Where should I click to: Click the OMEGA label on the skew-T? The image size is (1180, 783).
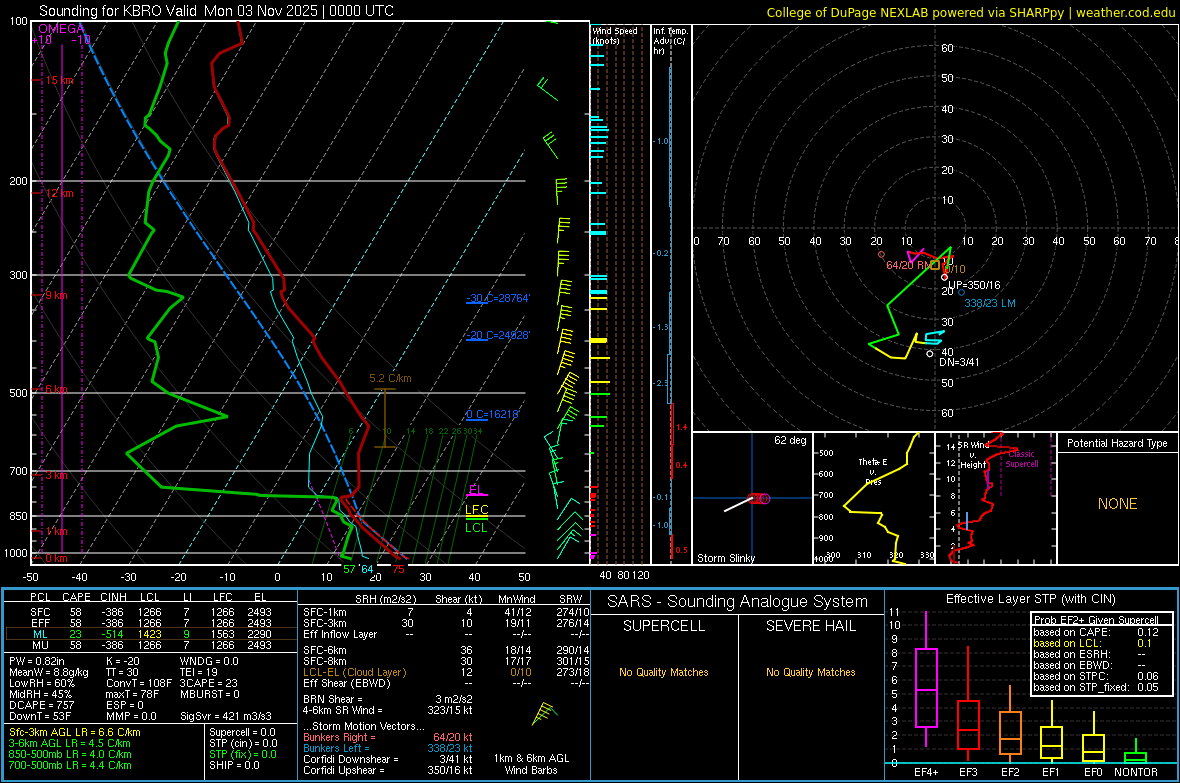click(x=61, y=29)
